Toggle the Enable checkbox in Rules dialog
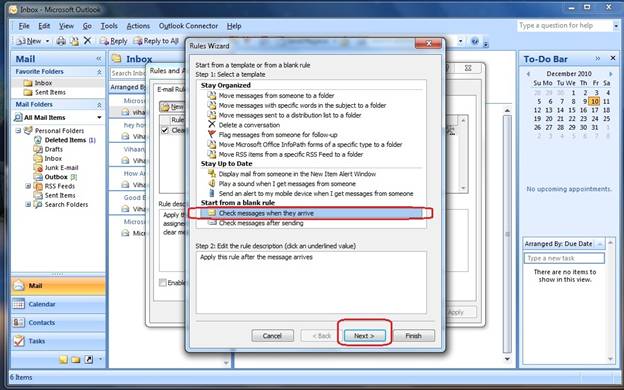This screenshot has width=624, height=390. tap(163, 283)
